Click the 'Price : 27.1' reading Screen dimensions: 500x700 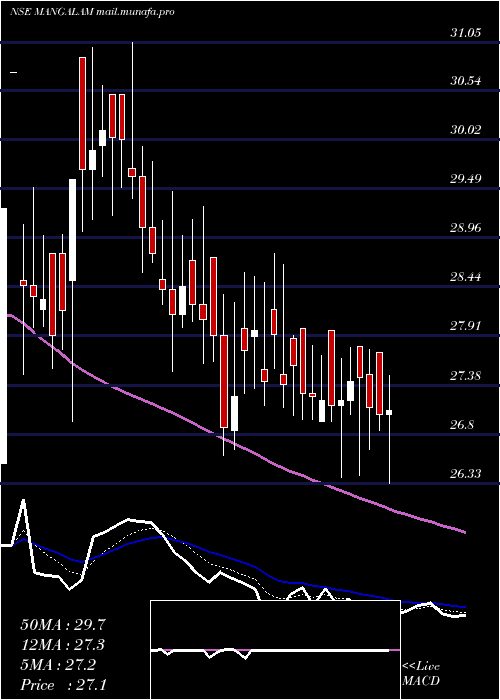pos(63,684)
